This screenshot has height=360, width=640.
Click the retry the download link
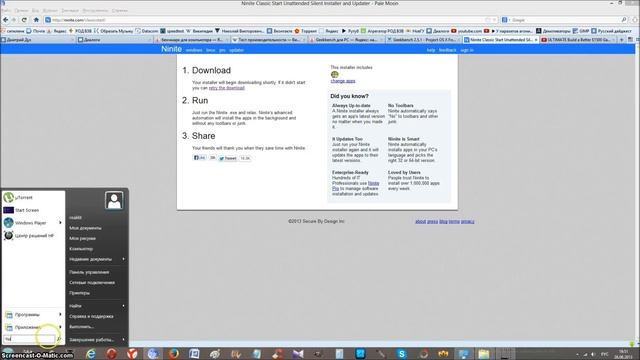(x=227, y=88)
